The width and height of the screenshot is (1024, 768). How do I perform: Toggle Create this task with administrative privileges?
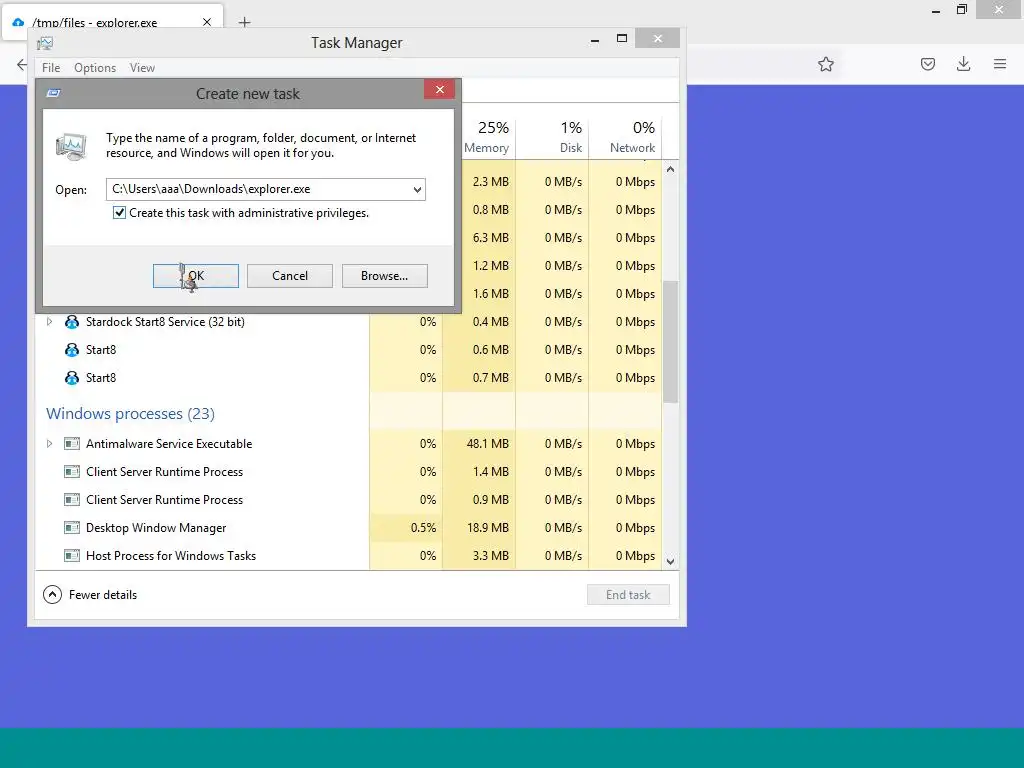point(120,213)
